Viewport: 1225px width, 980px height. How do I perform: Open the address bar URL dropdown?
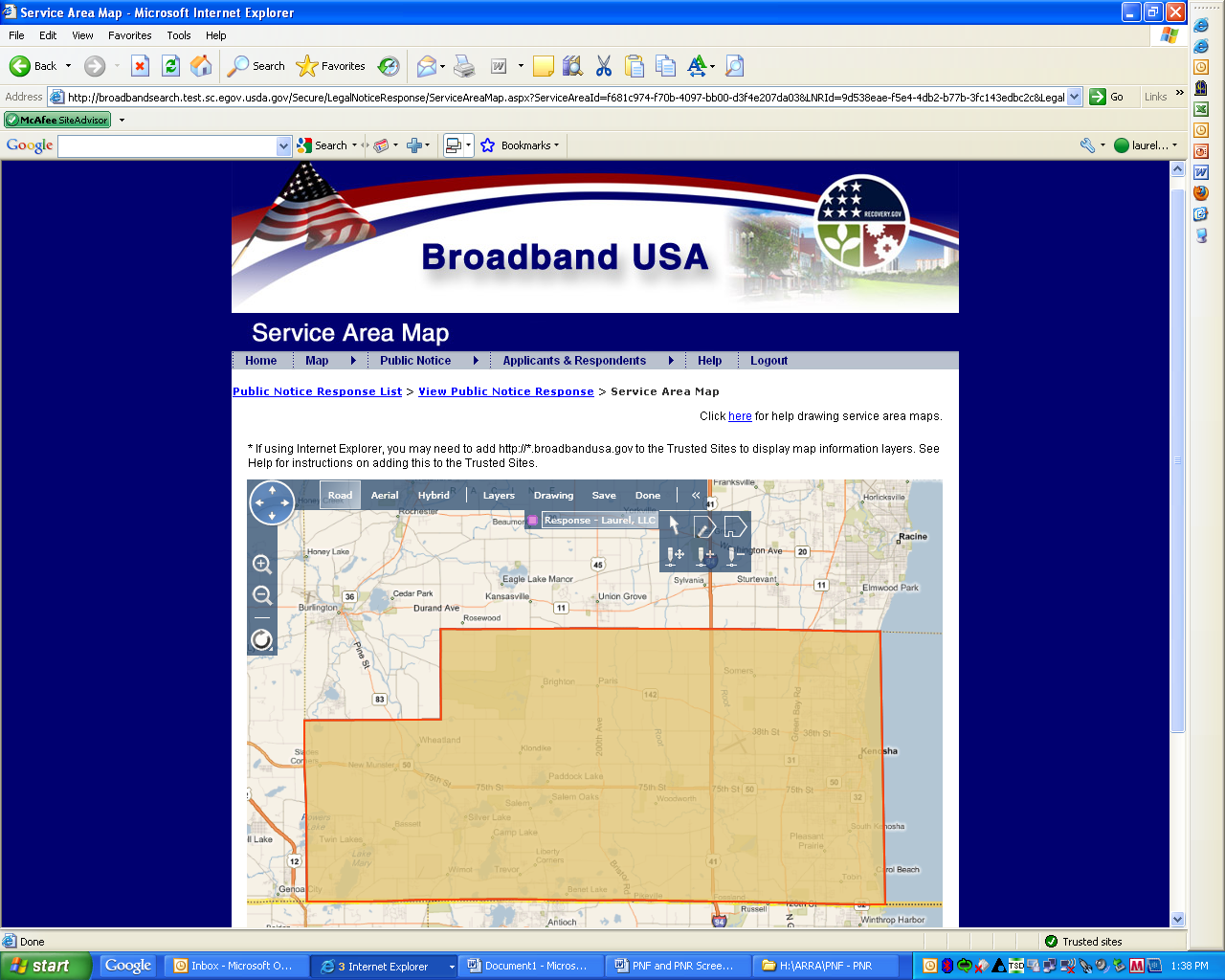(x=1075, y=97)
